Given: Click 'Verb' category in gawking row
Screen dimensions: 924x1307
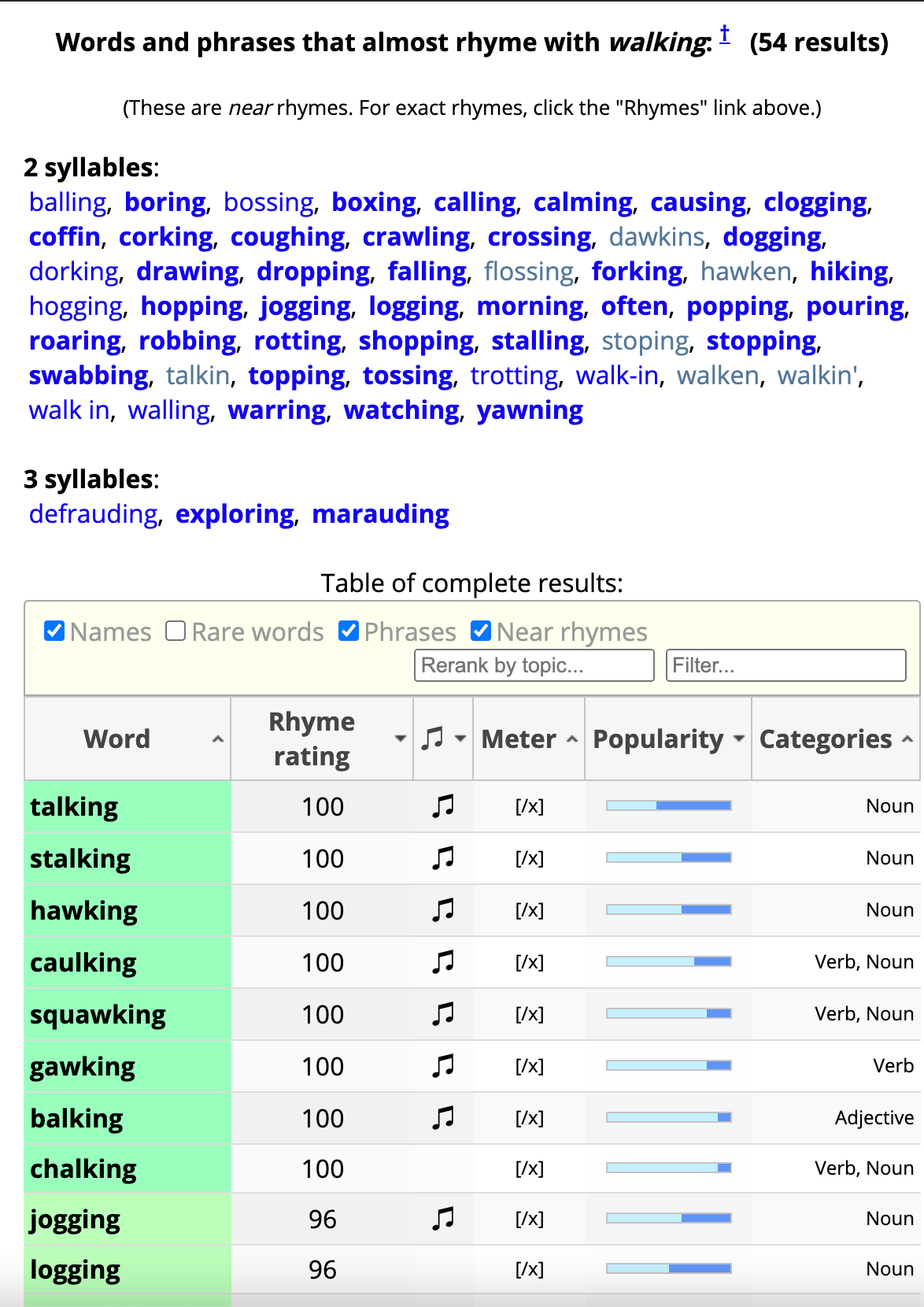Looking at the screenshot, I should 893,1066.
